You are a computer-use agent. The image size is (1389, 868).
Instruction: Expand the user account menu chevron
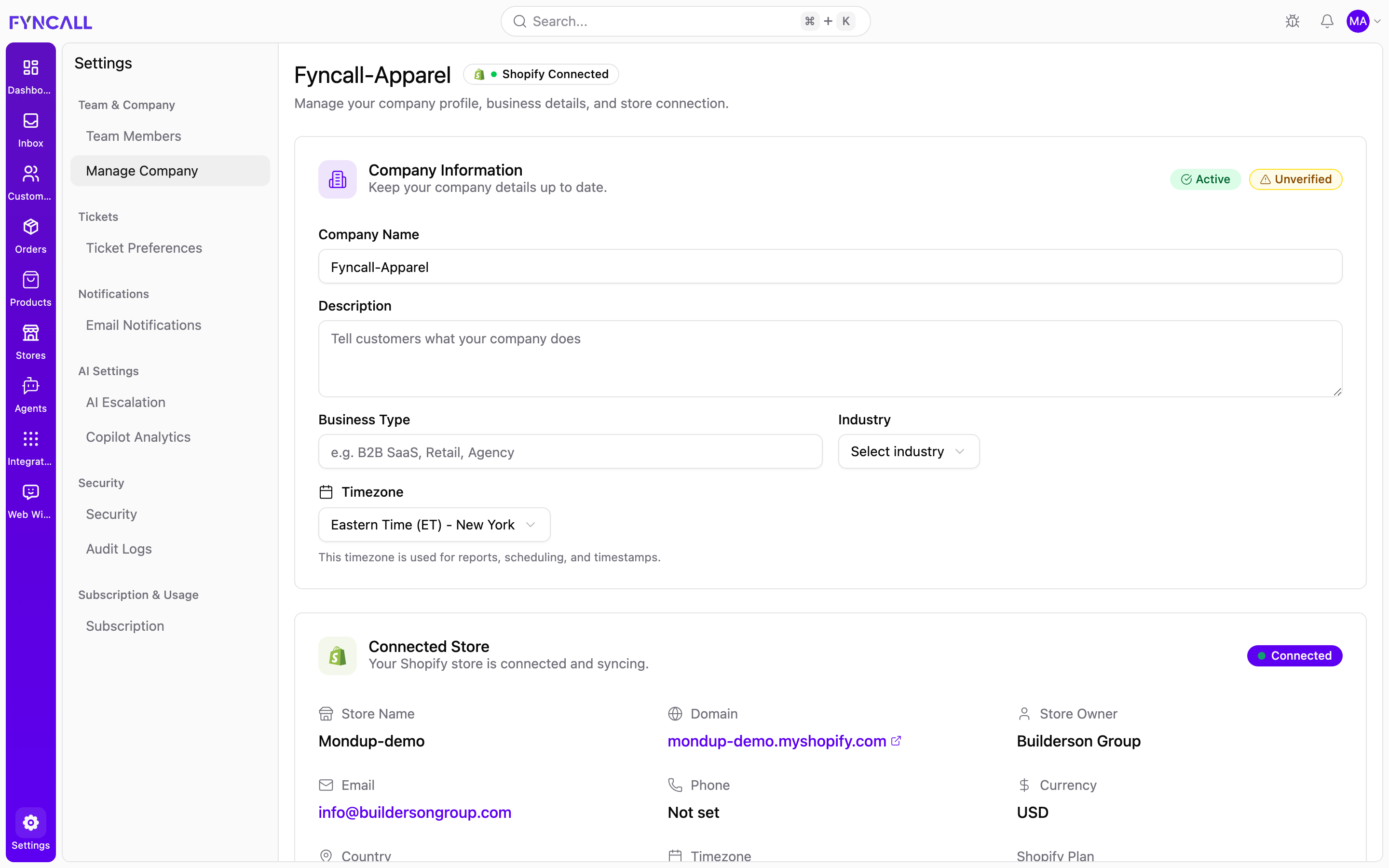(1377, 21)
